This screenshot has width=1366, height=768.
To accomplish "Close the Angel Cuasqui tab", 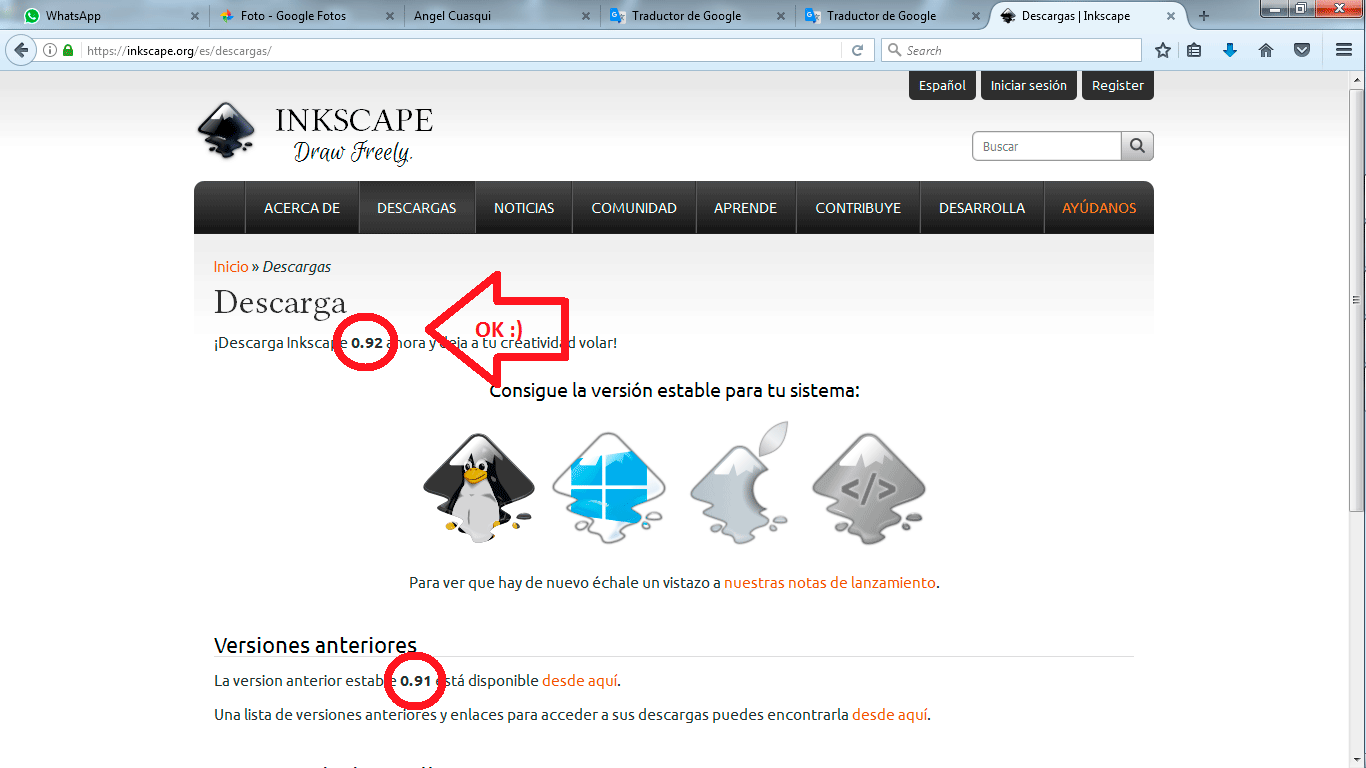I will 585,16.
